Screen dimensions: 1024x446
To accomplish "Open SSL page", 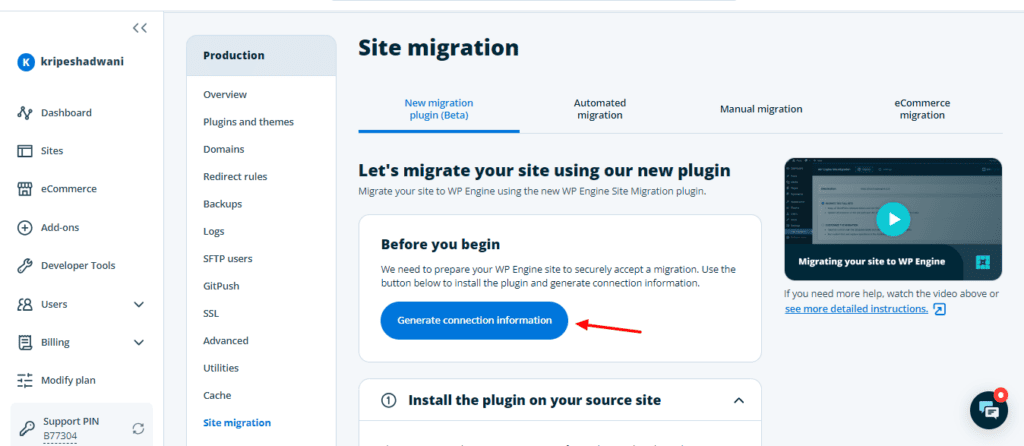I will (211, 313).
